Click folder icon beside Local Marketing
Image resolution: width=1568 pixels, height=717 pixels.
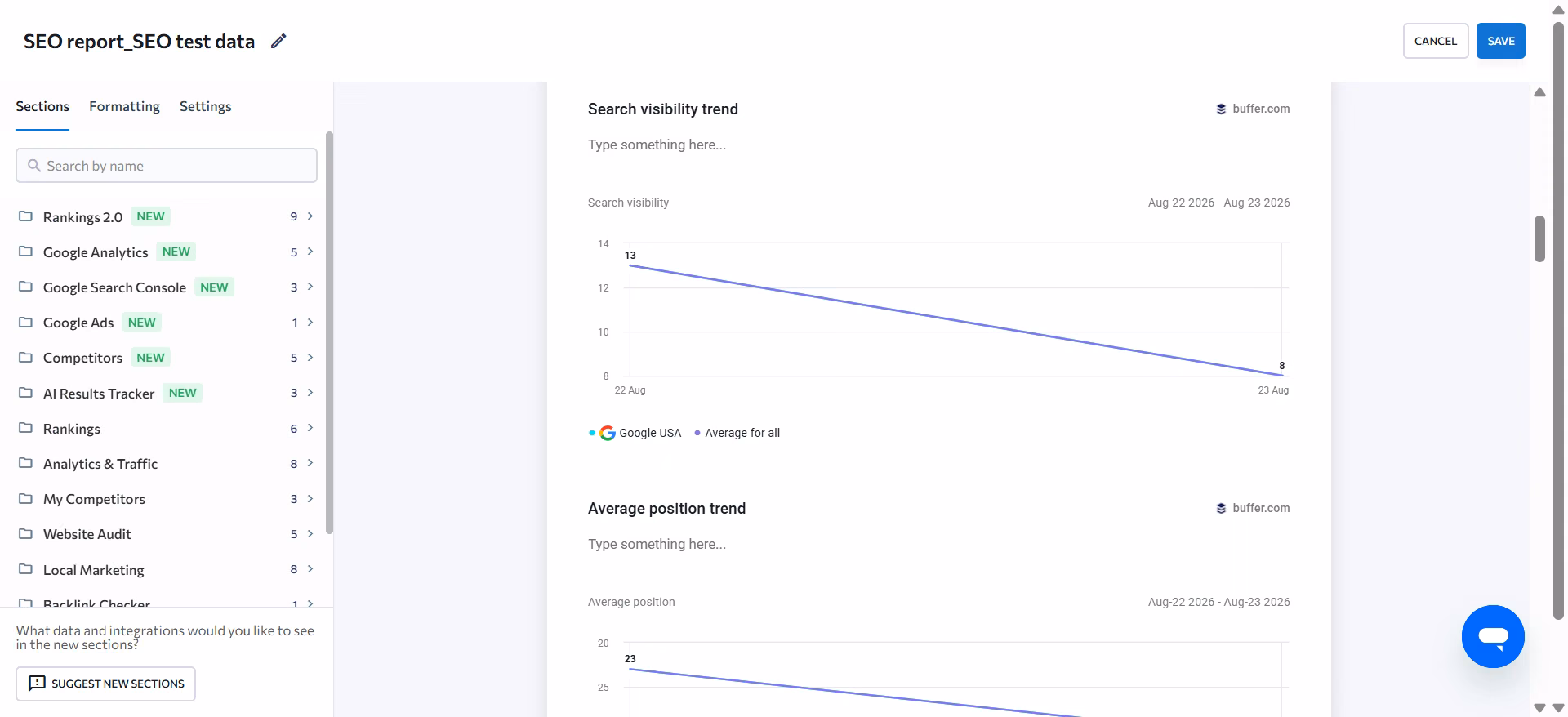coord(25,569)
